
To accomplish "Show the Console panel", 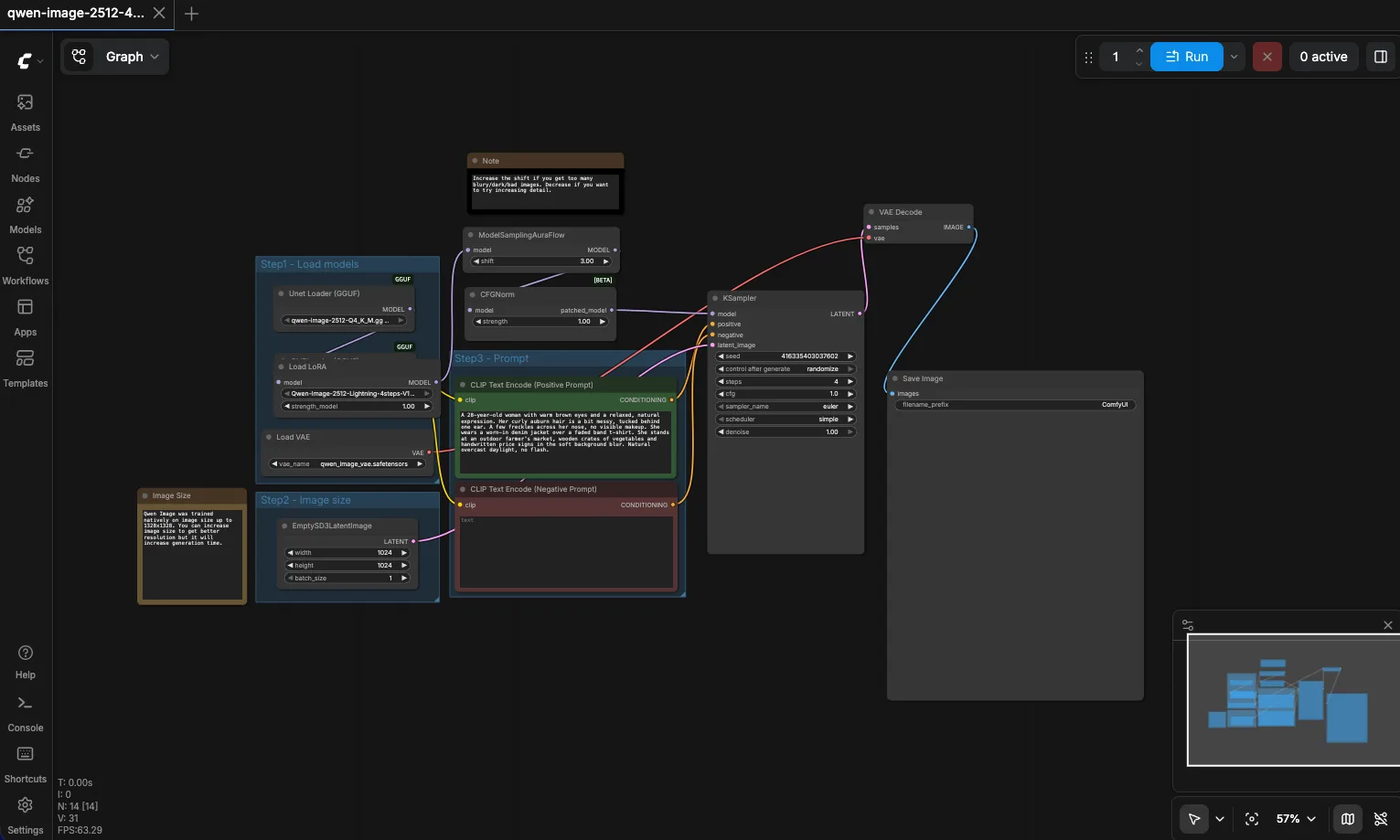I will (26, 713).
